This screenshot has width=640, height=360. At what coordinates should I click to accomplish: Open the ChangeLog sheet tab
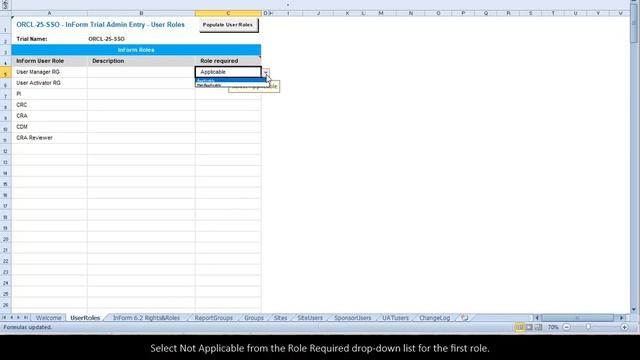pos(434,318)
